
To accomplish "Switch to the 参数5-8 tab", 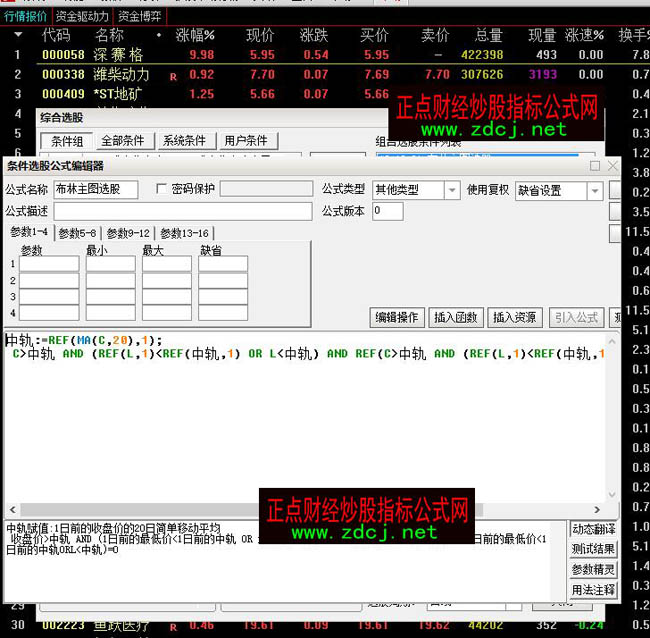I will click(79, 233).
